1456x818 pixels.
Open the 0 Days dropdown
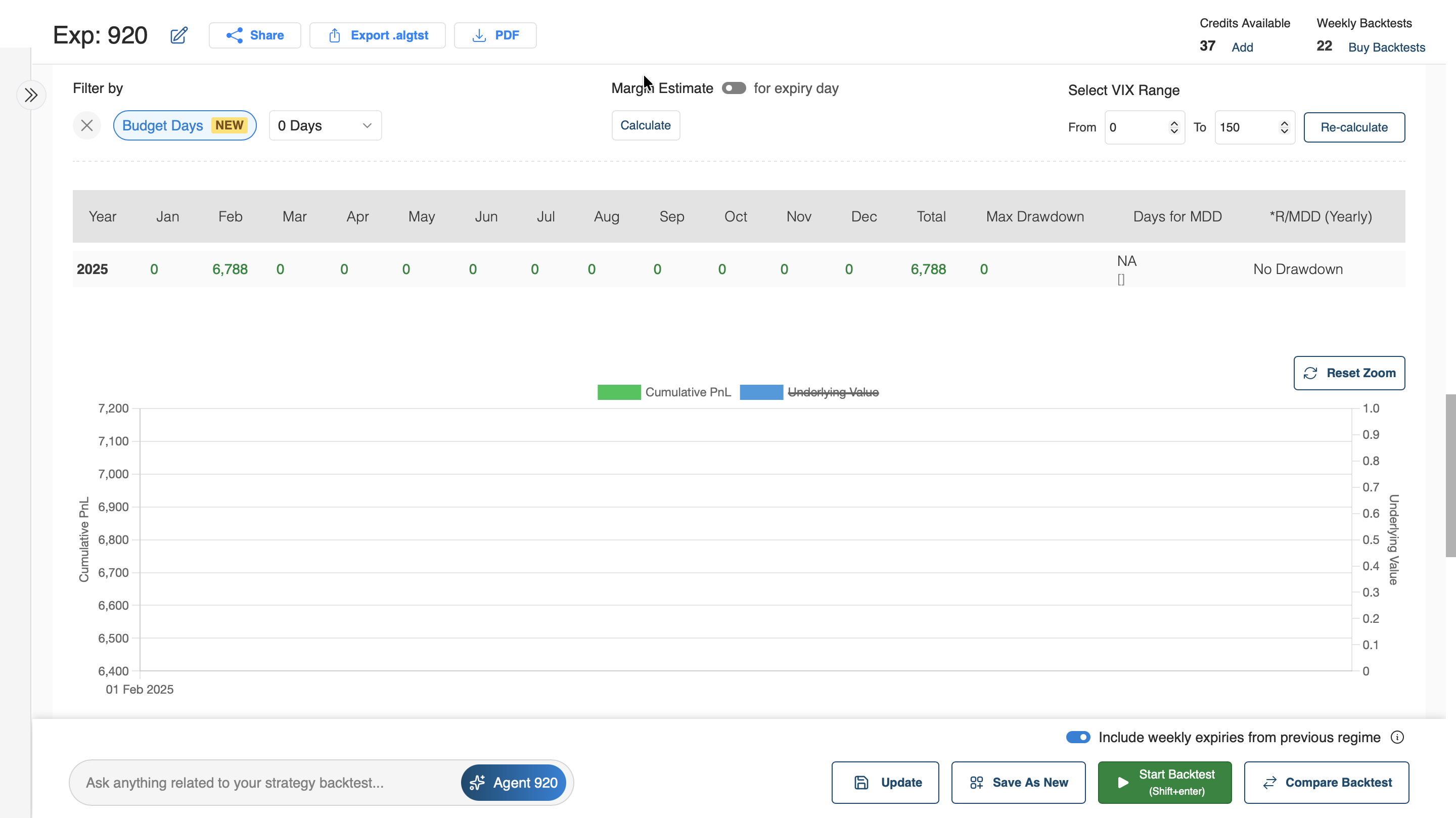(x=325, y=125)
